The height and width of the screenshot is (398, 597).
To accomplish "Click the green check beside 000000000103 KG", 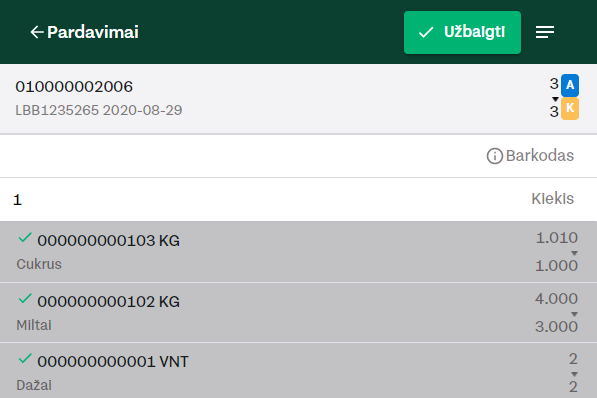I will (25, 238).
